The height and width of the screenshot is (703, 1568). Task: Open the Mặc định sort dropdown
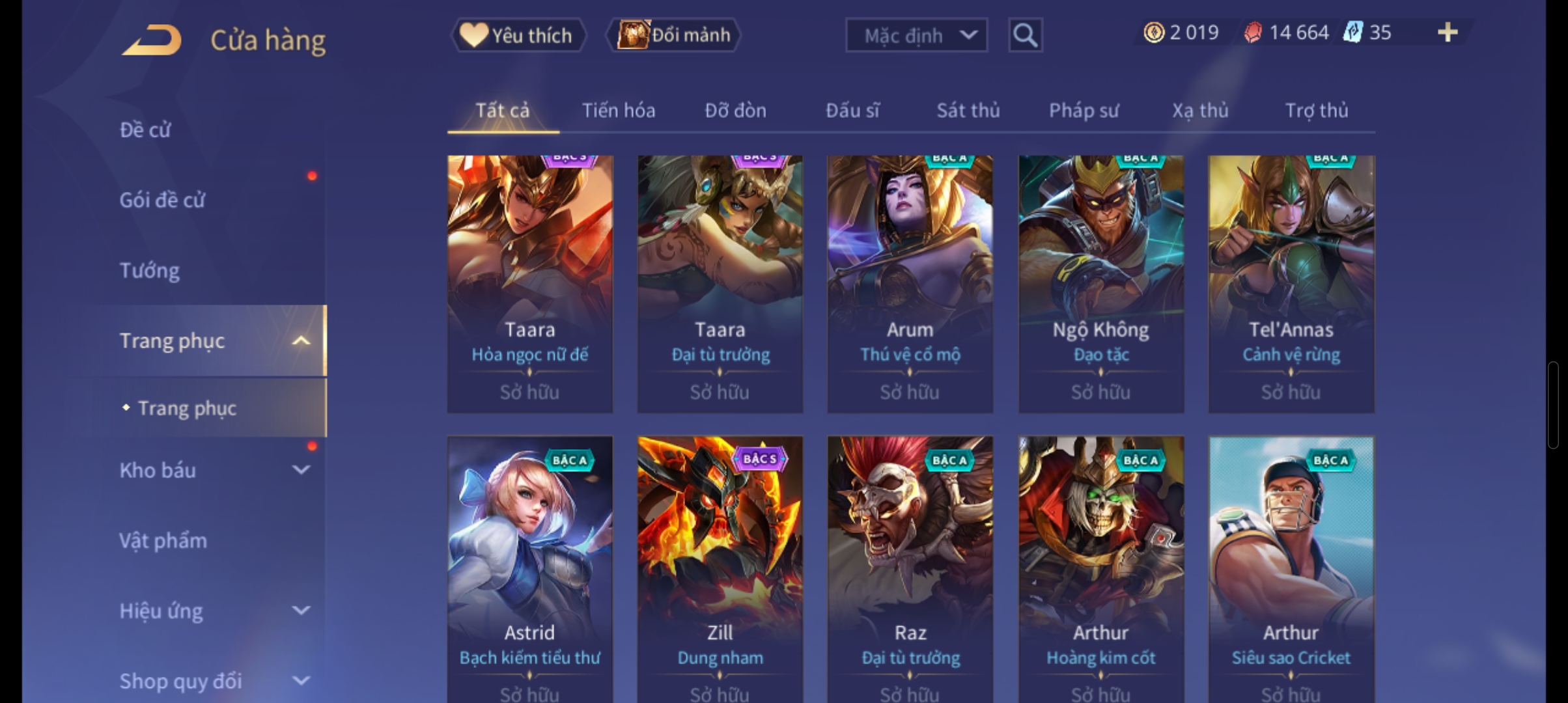click(916, 35)
